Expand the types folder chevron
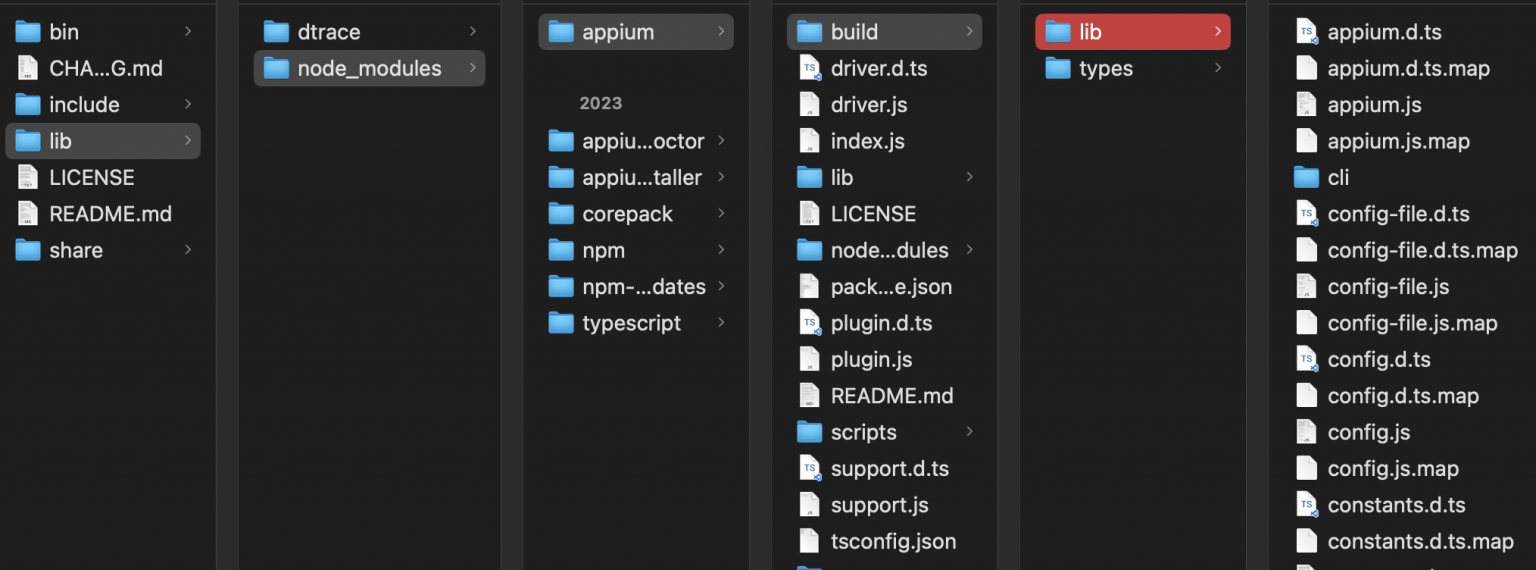The width and height of the screenshot is (1536, 570). pos(1218,68)
